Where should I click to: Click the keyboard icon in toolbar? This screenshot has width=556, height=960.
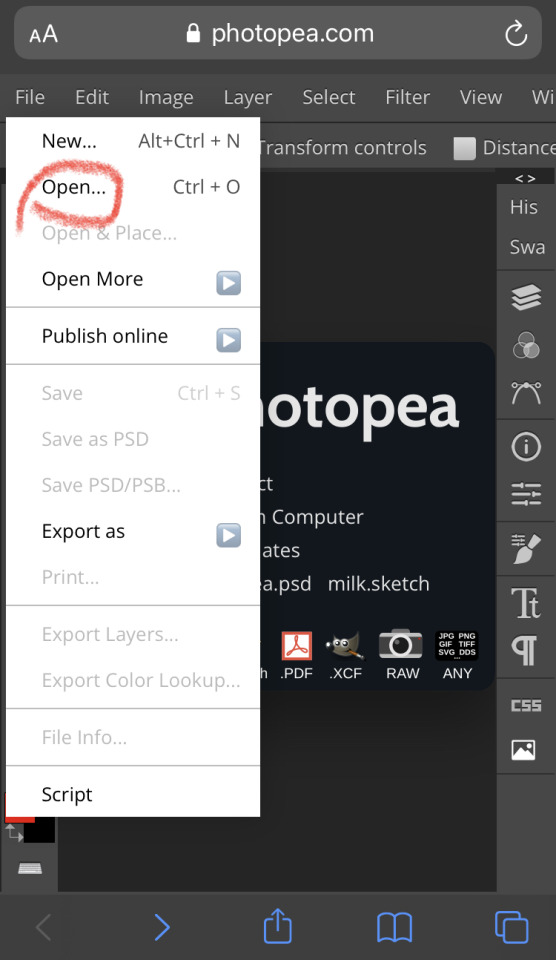pos(29,868)
